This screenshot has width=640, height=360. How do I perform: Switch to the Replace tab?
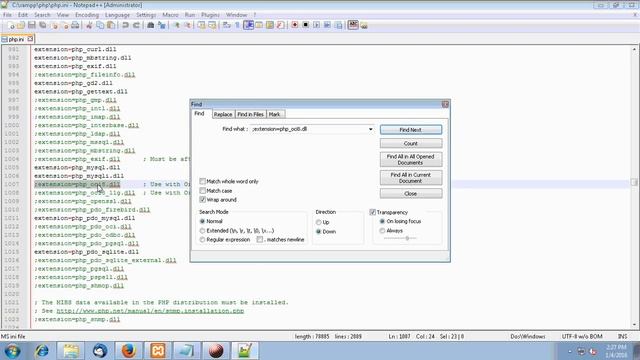tap(223, 115)
